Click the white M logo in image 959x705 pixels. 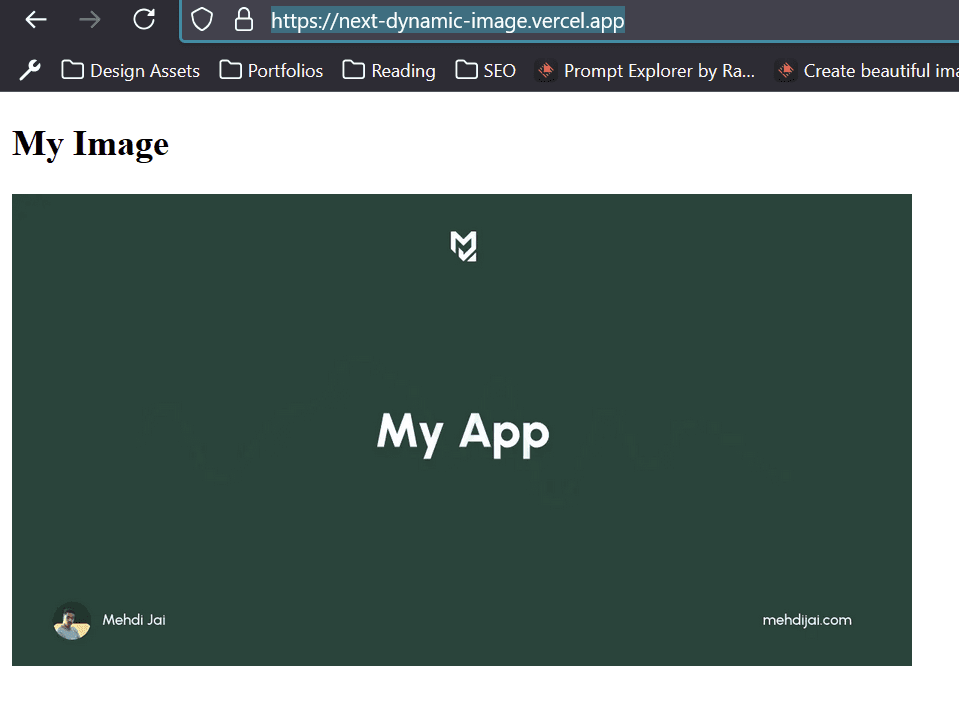click(x=463, y=246)
